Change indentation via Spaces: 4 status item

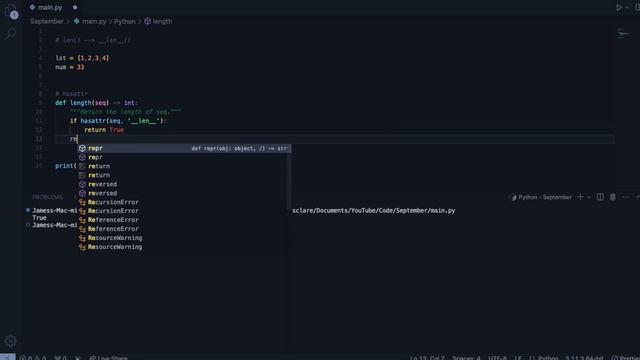click(466, 358)
